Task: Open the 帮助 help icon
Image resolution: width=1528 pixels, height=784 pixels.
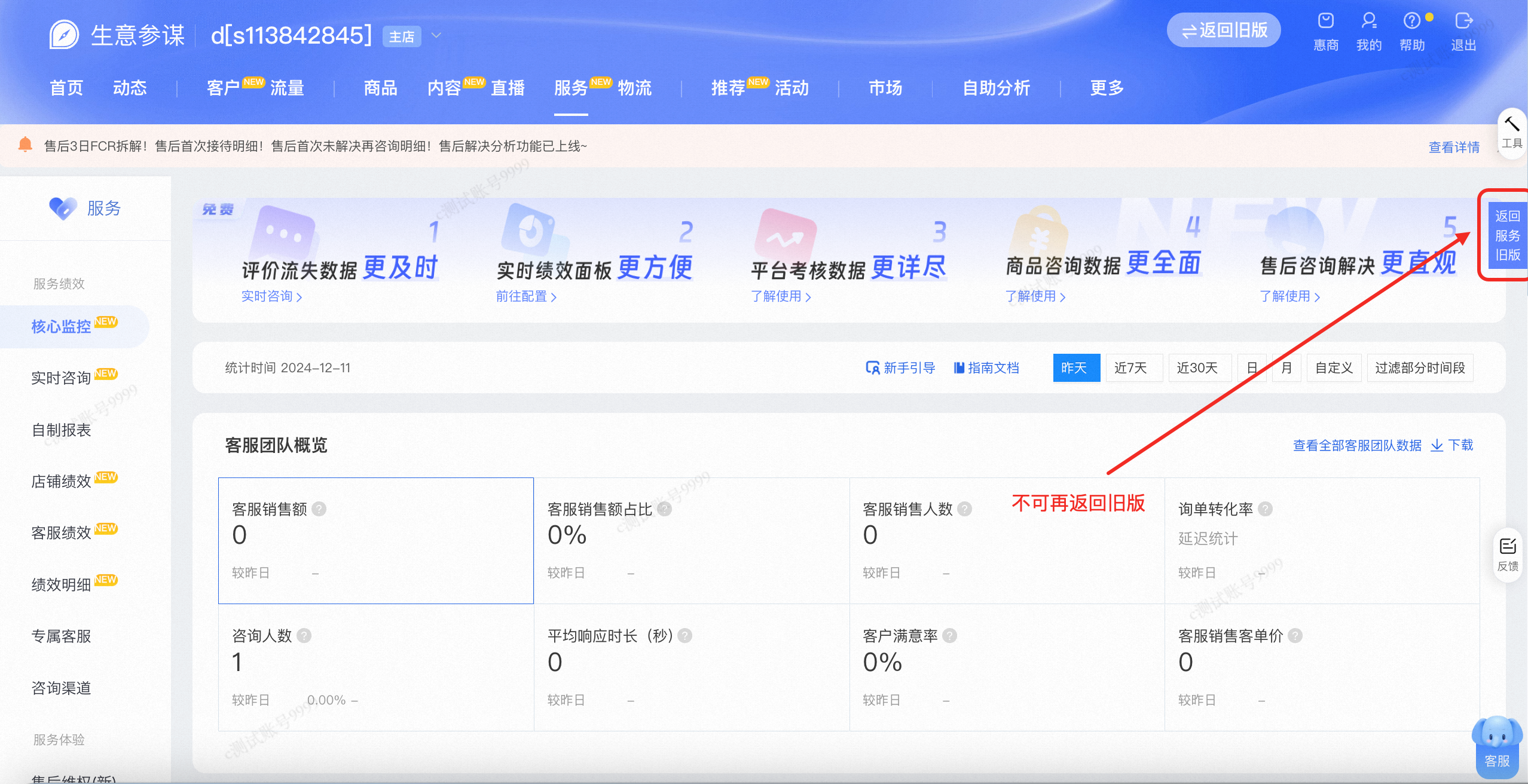Action: point(1411,22)
